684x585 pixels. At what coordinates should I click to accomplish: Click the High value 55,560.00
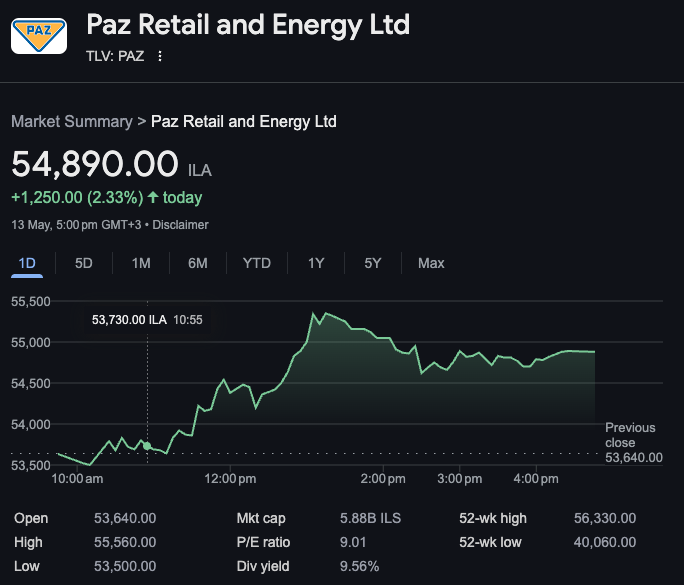tap(125, 542)
